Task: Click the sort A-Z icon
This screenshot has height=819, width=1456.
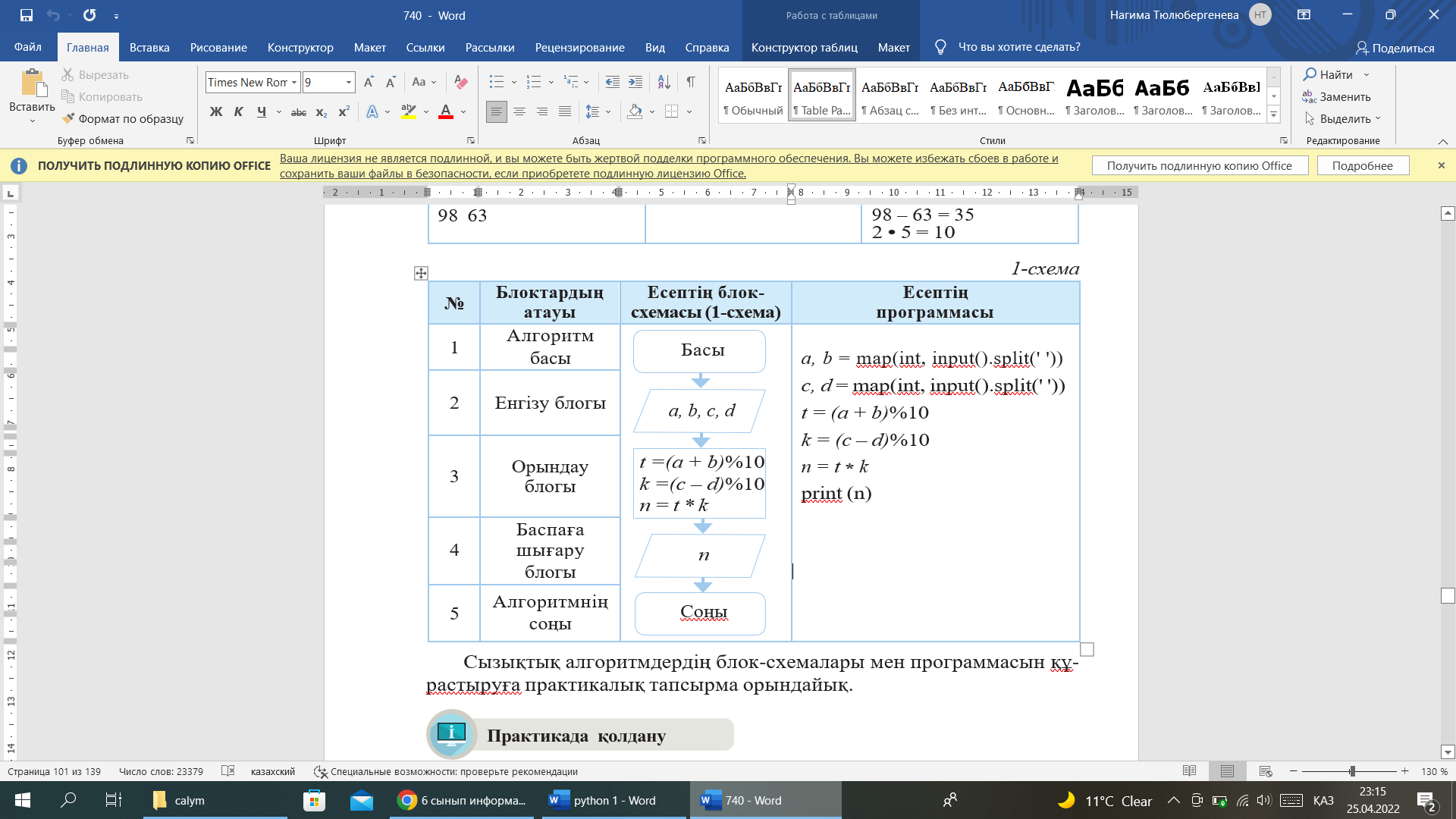Action: [x=664, y=82]
